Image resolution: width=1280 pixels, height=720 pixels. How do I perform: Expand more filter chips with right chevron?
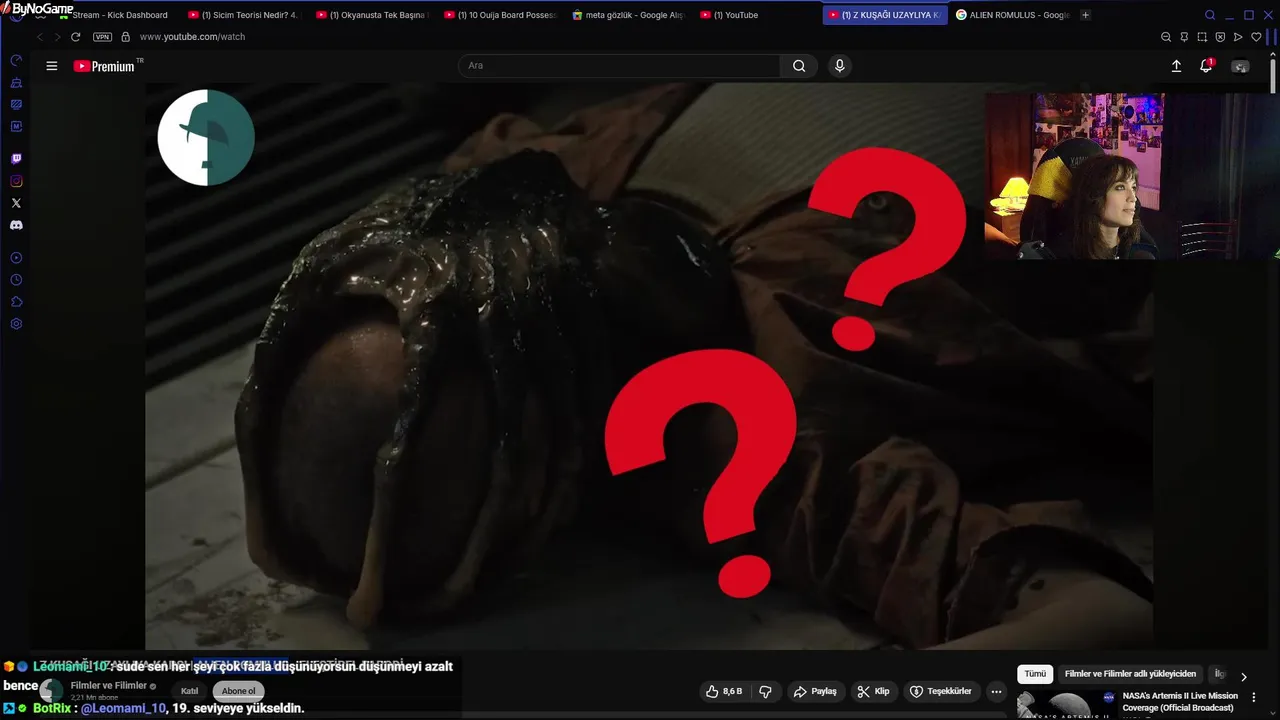pos(1244,677)
